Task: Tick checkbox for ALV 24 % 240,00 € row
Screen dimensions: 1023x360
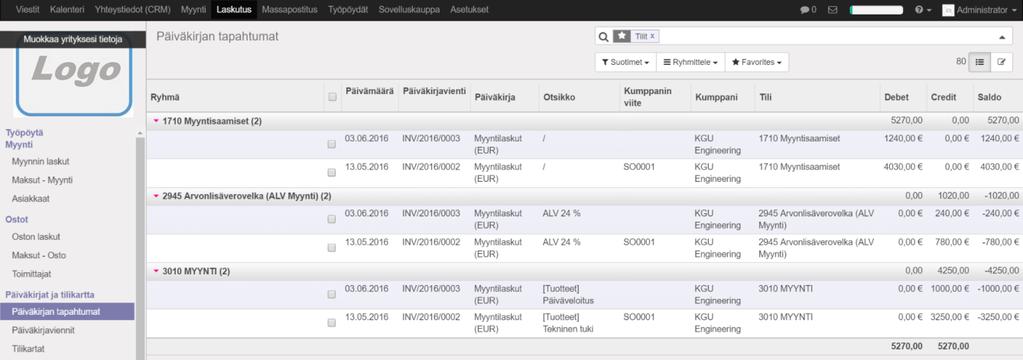Action: tap(332, 219)
